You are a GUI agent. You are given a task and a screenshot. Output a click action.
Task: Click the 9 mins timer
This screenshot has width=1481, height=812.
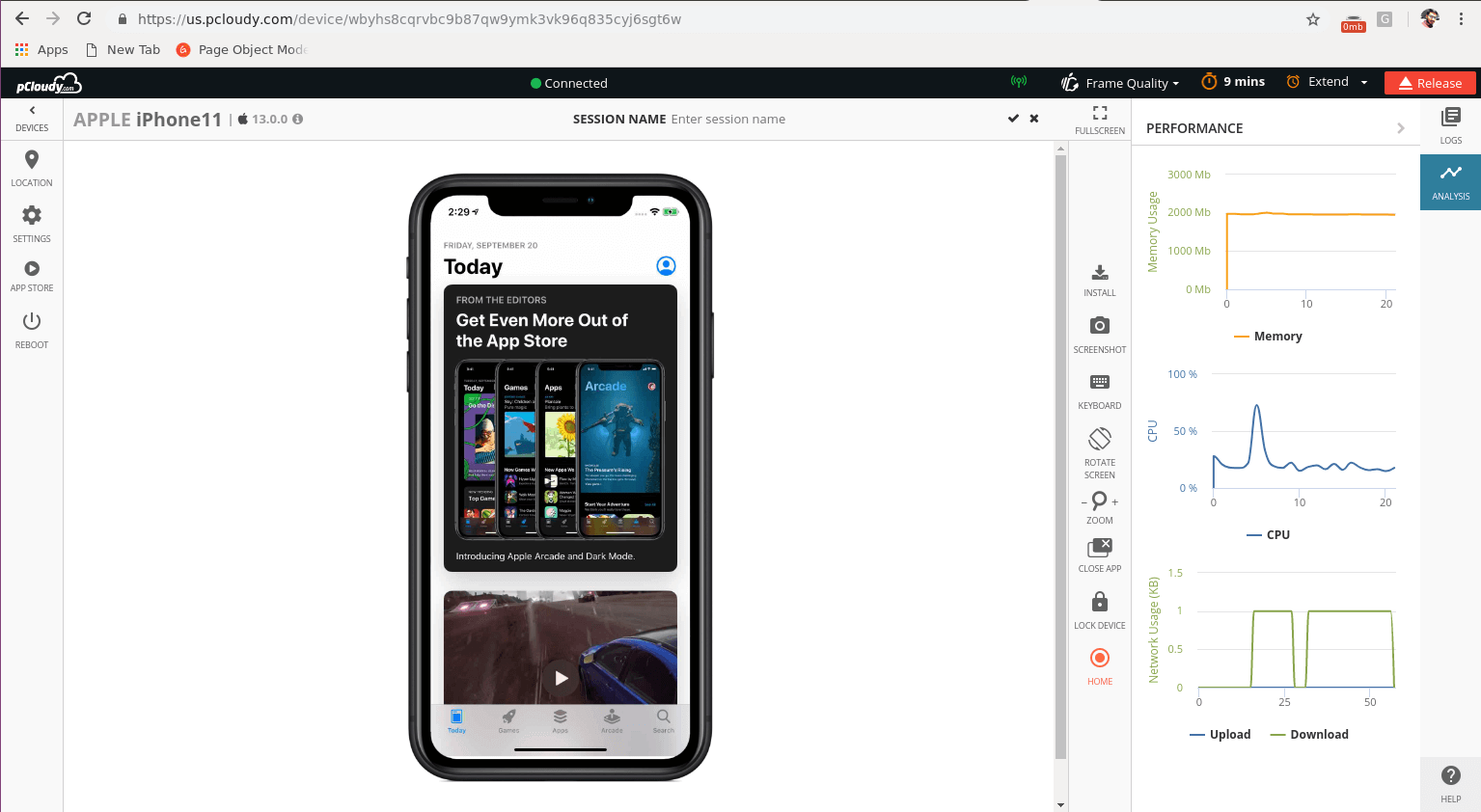point(1233,82)
